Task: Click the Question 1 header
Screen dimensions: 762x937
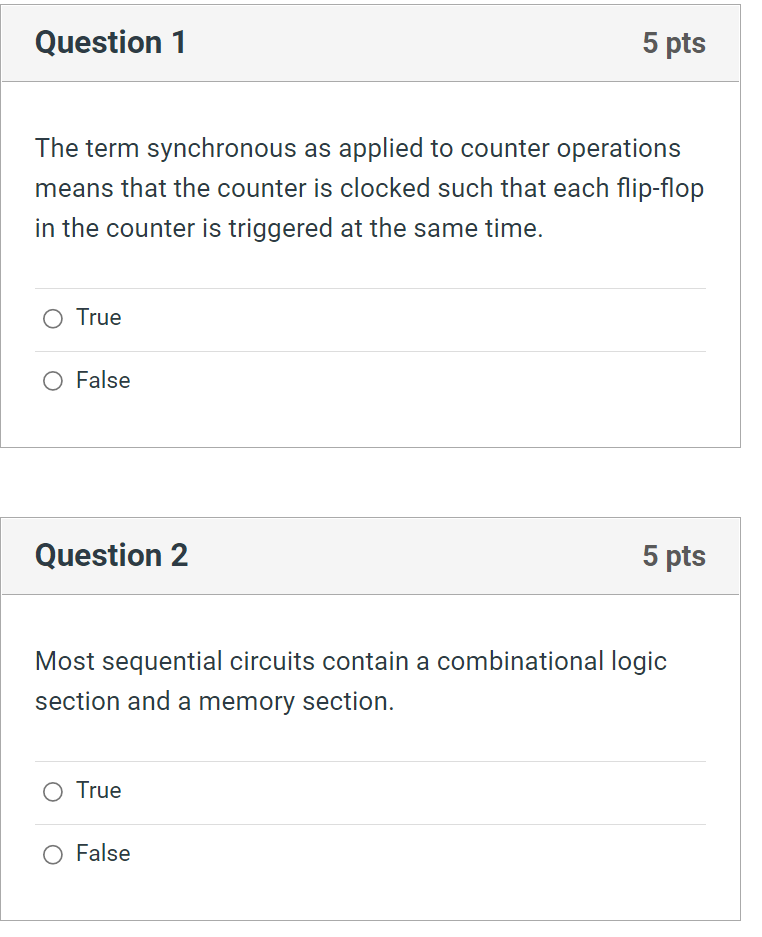Action: click(110, 43)
